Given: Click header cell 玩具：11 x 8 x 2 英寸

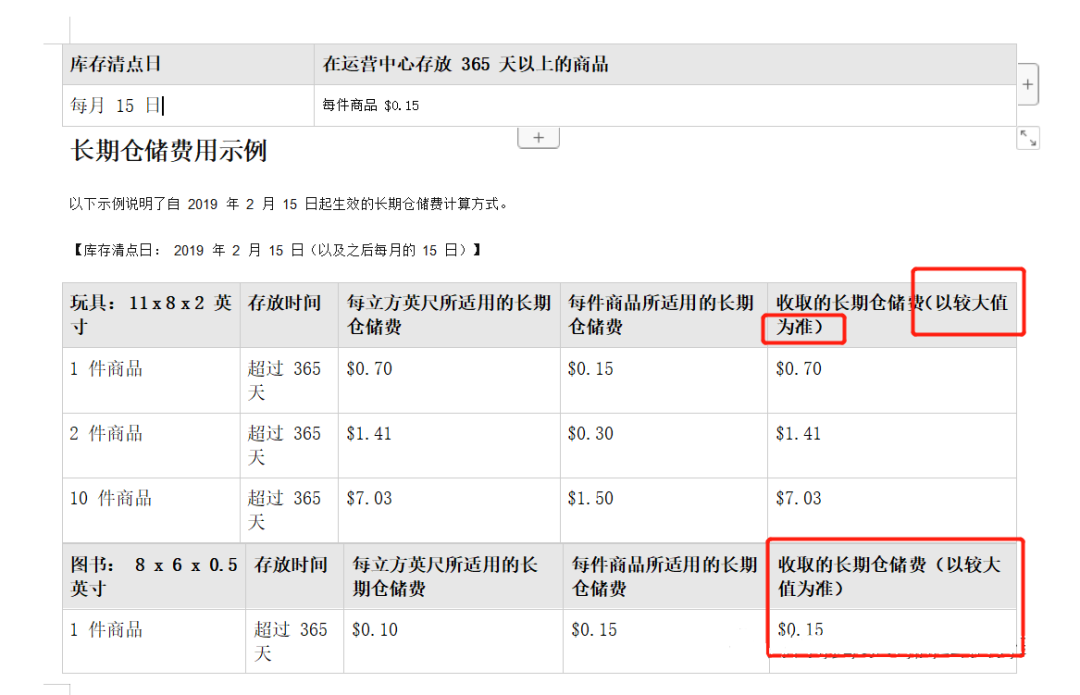Looking at the screenshot, I should point(151,315).
